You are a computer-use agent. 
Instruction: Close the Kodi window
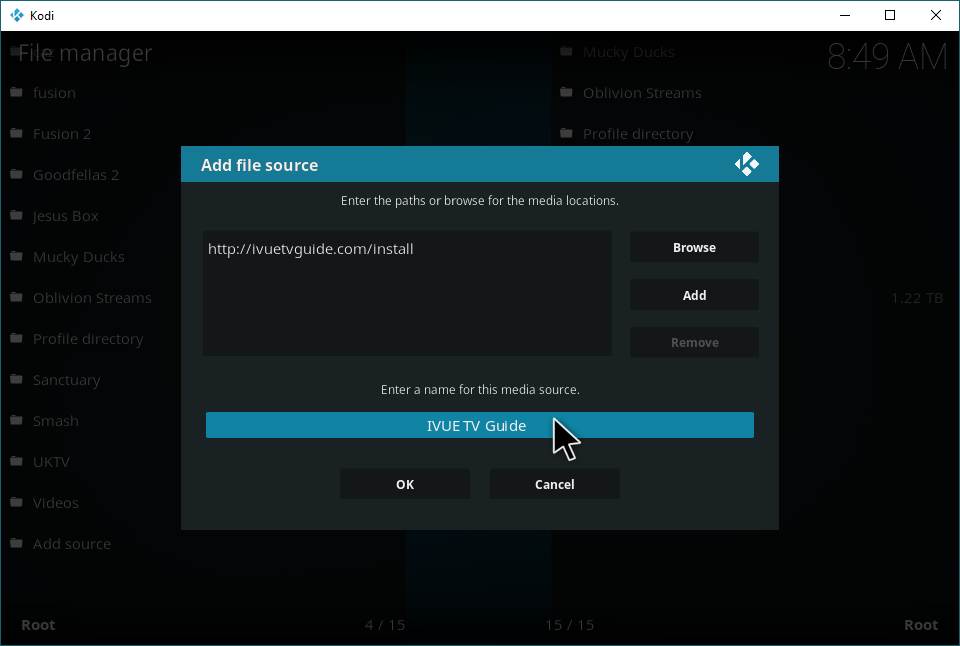tap(936, 15)
